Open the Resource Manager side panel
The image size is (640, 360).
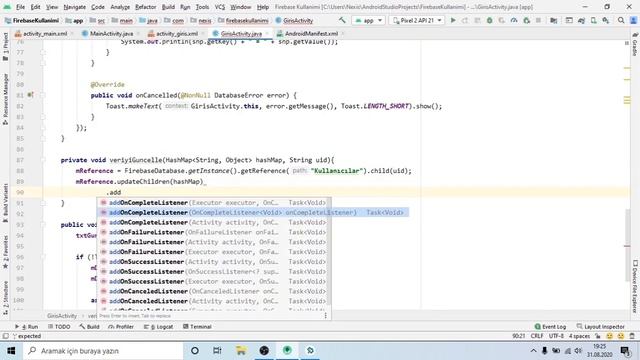click(5, 99)
